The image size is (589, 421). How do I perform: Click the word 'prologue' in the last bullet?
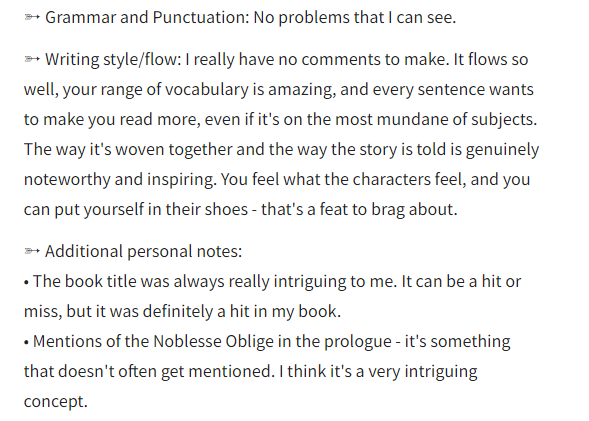click(x=358, y=341)
